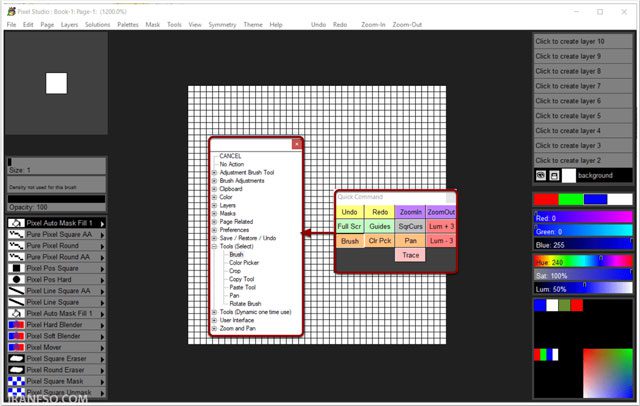Select the Pixel Square Mask icon
640x406 pixels.
[x=16, y=381]
